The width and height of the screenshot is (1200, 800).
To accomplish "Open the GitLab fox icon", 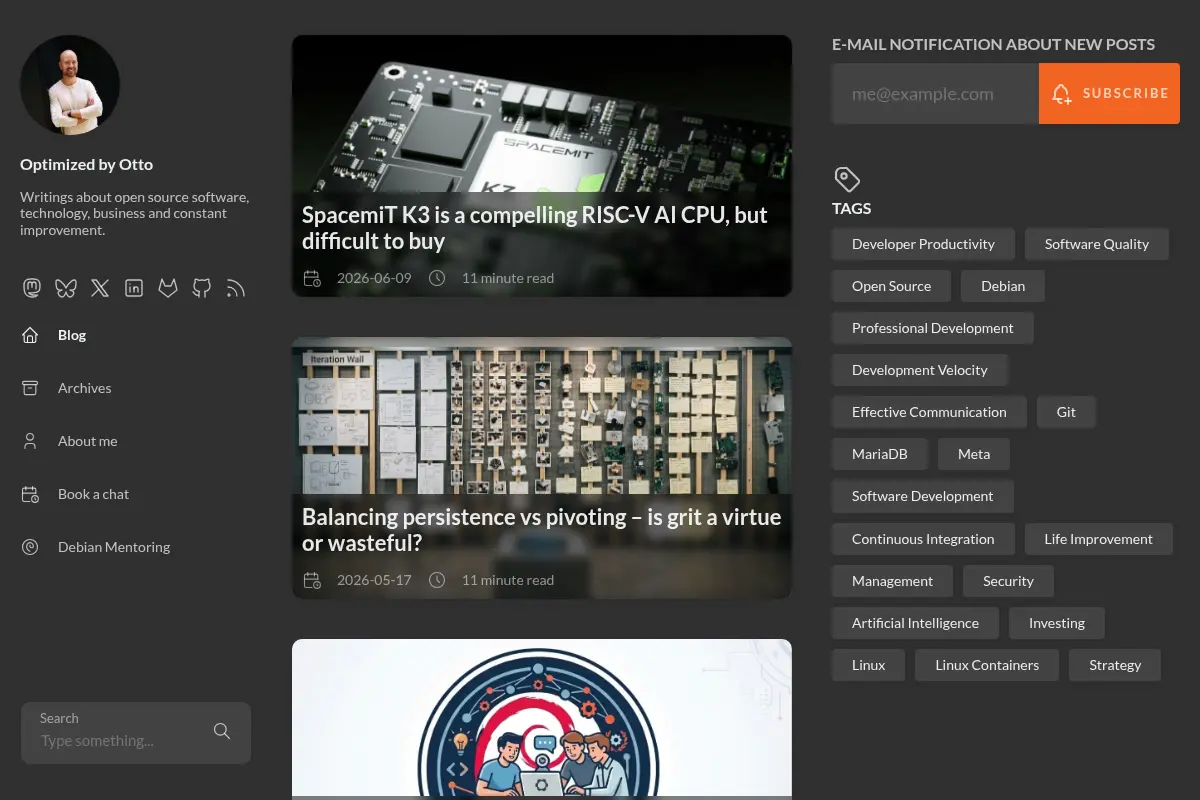I will point(168,288).
